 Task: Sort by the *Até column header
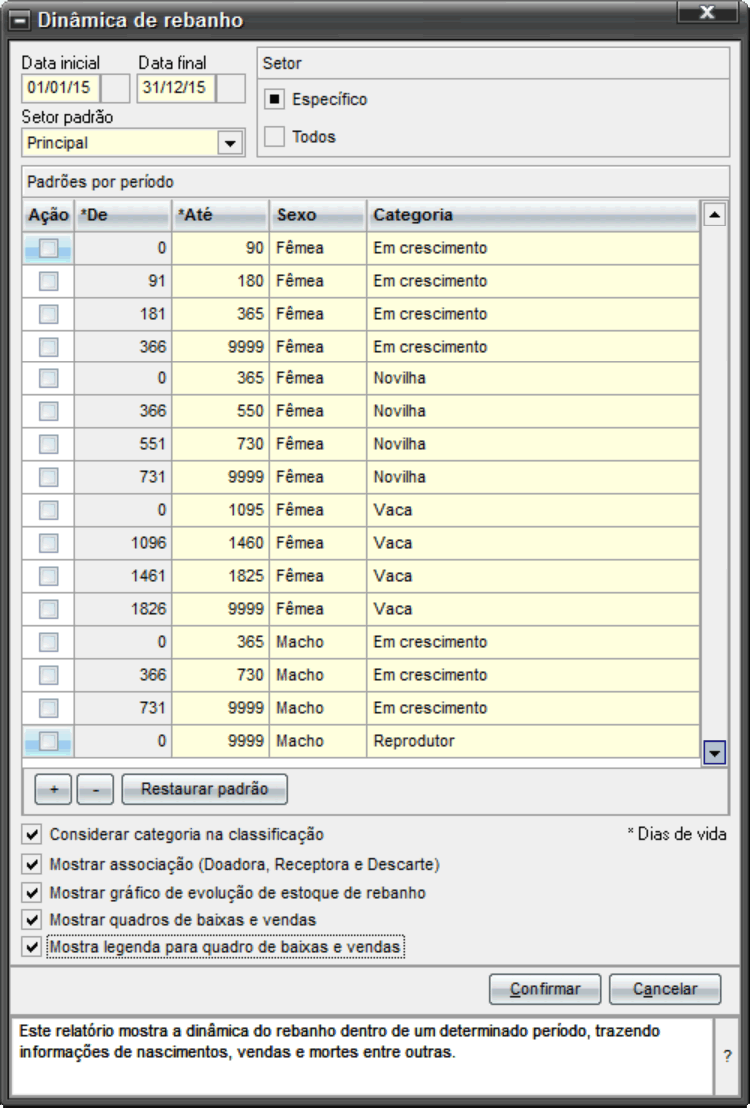tap(221, 215)
